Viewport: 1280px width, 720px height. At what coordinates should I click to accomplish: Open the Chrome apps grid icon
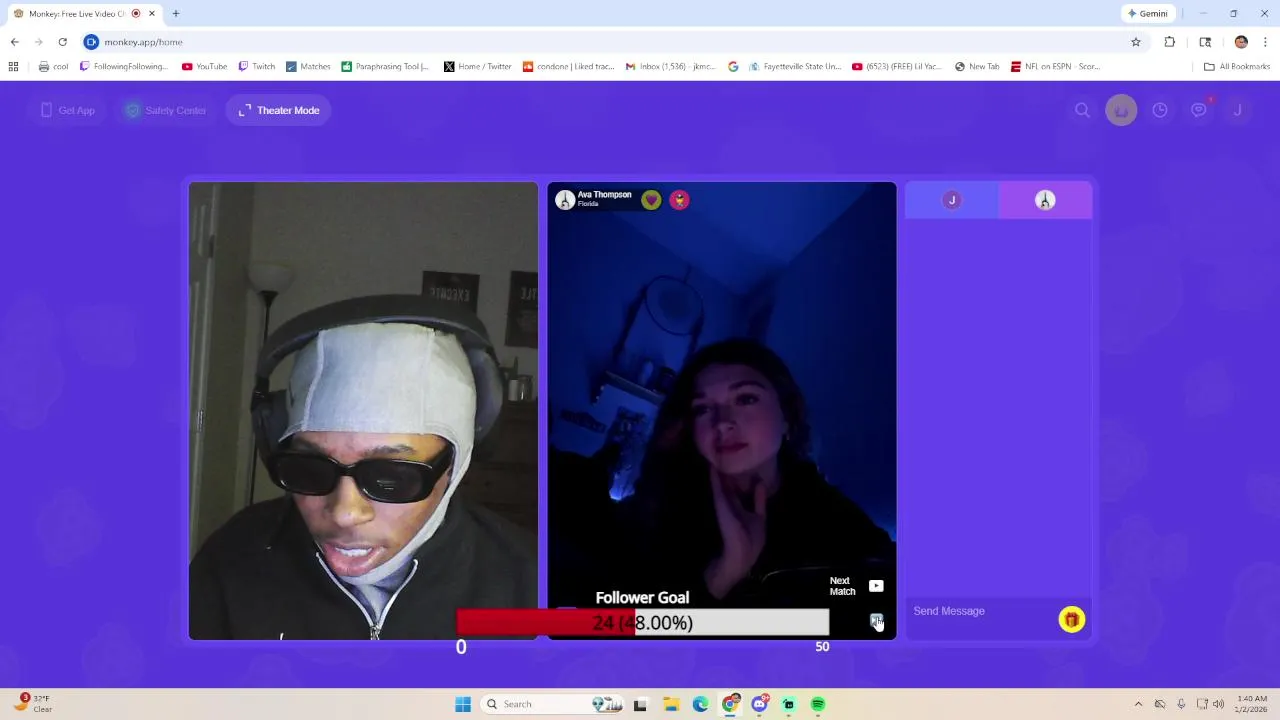tap(13, 67)
